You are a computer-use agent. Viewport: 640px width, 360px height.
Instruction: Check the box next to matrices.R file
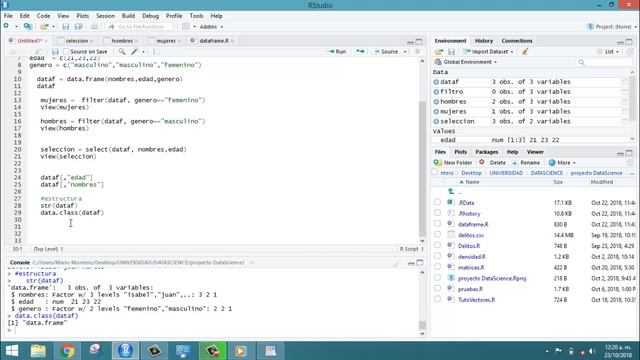click(x=437, y=267)
